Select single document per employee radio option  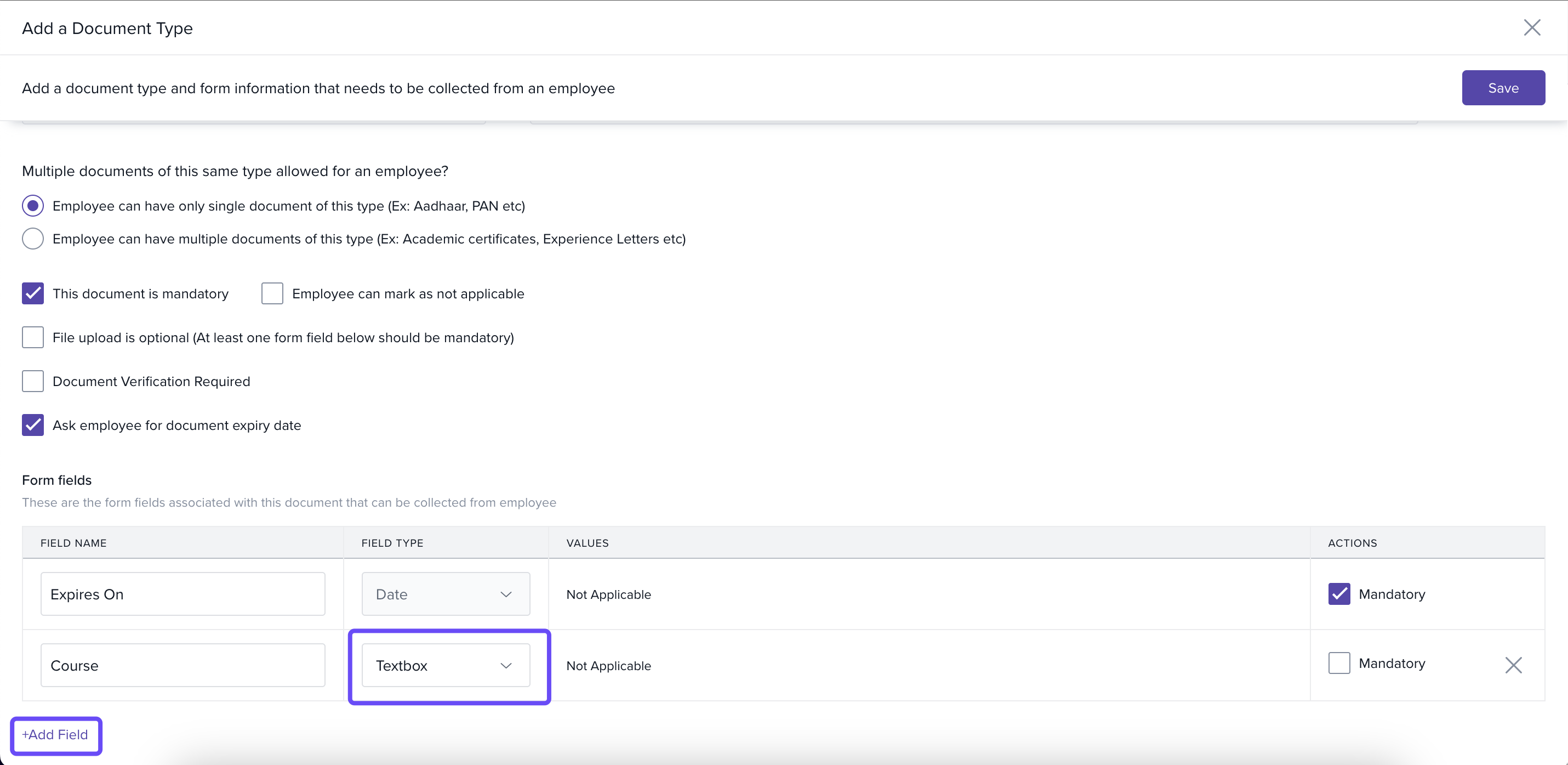33,206
